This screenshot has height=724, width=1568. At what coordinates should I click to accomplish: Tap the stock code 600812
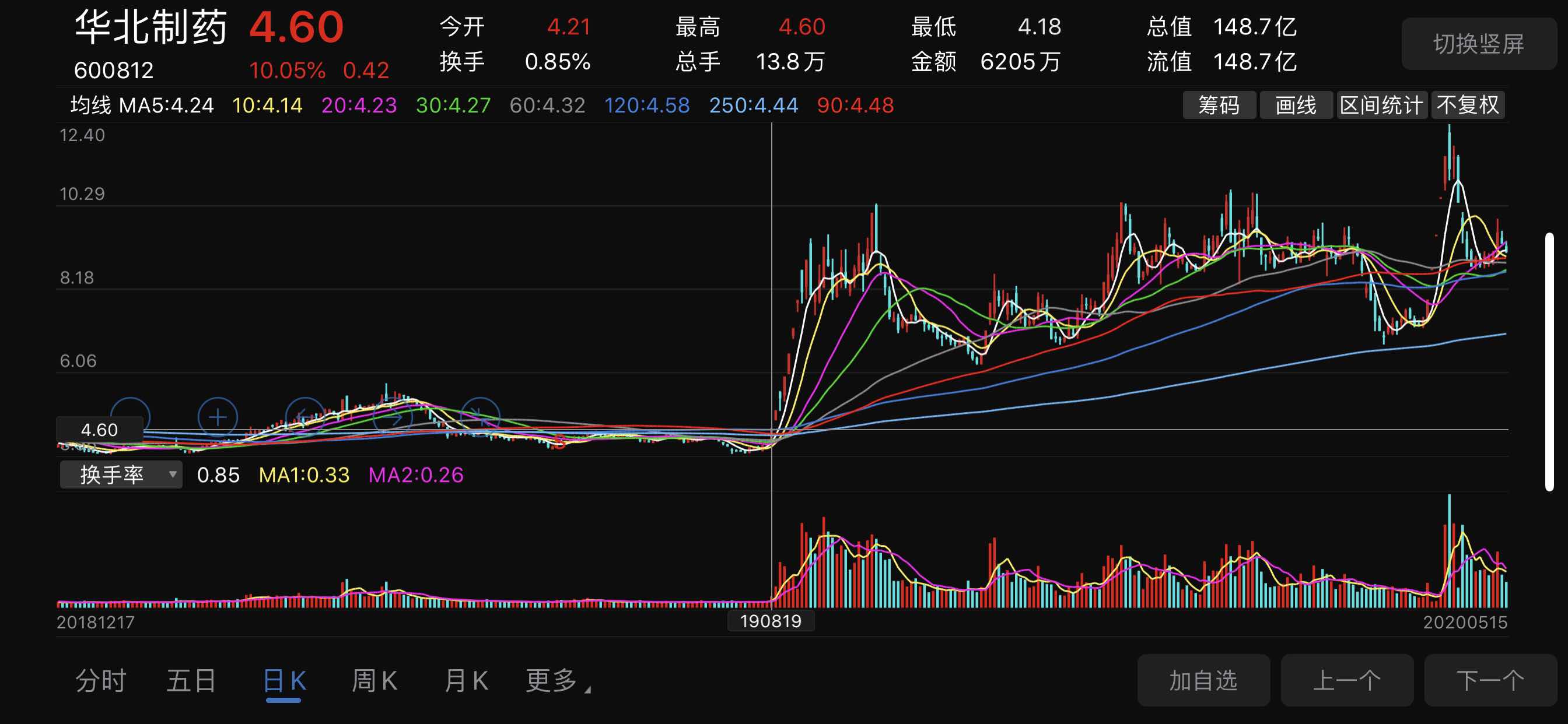point(114,71)
